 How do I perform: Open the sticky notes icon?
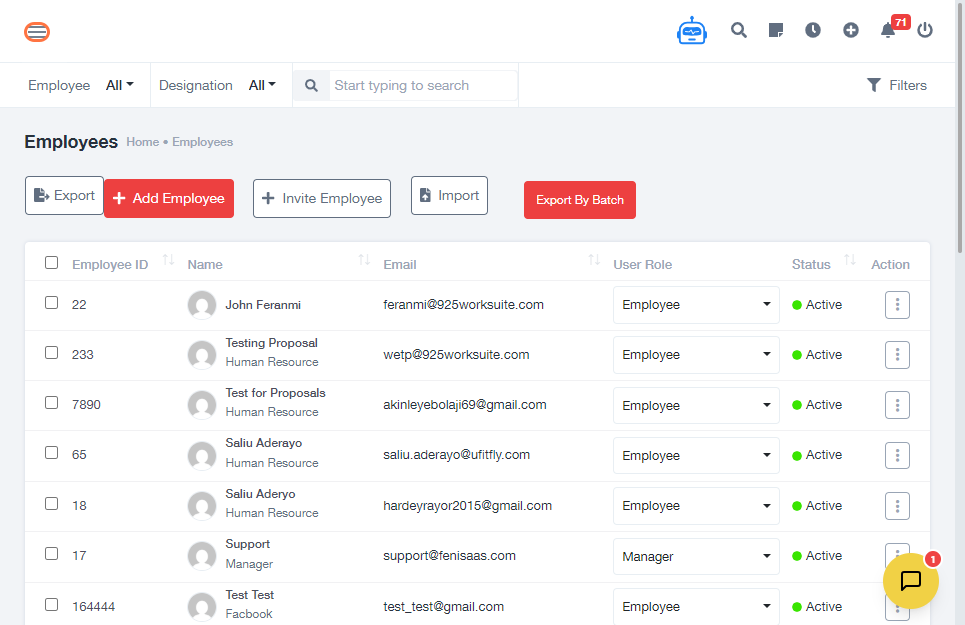pos(776,30)
